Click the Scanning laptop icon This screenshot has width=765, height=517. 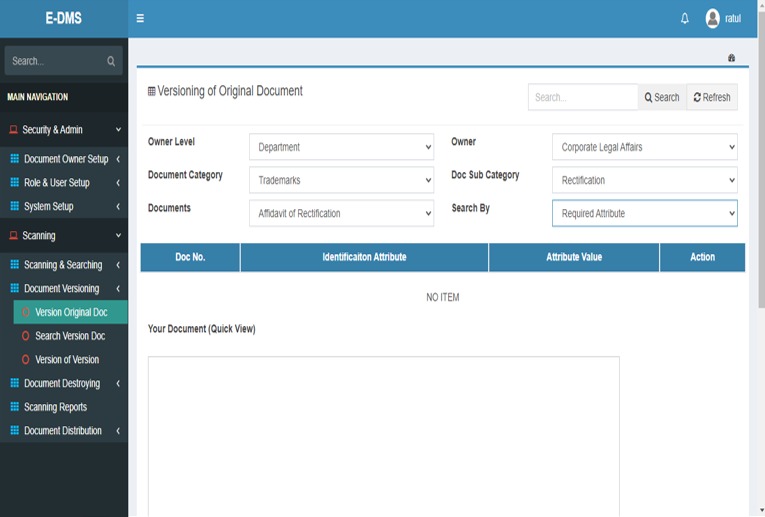[14, 236]
